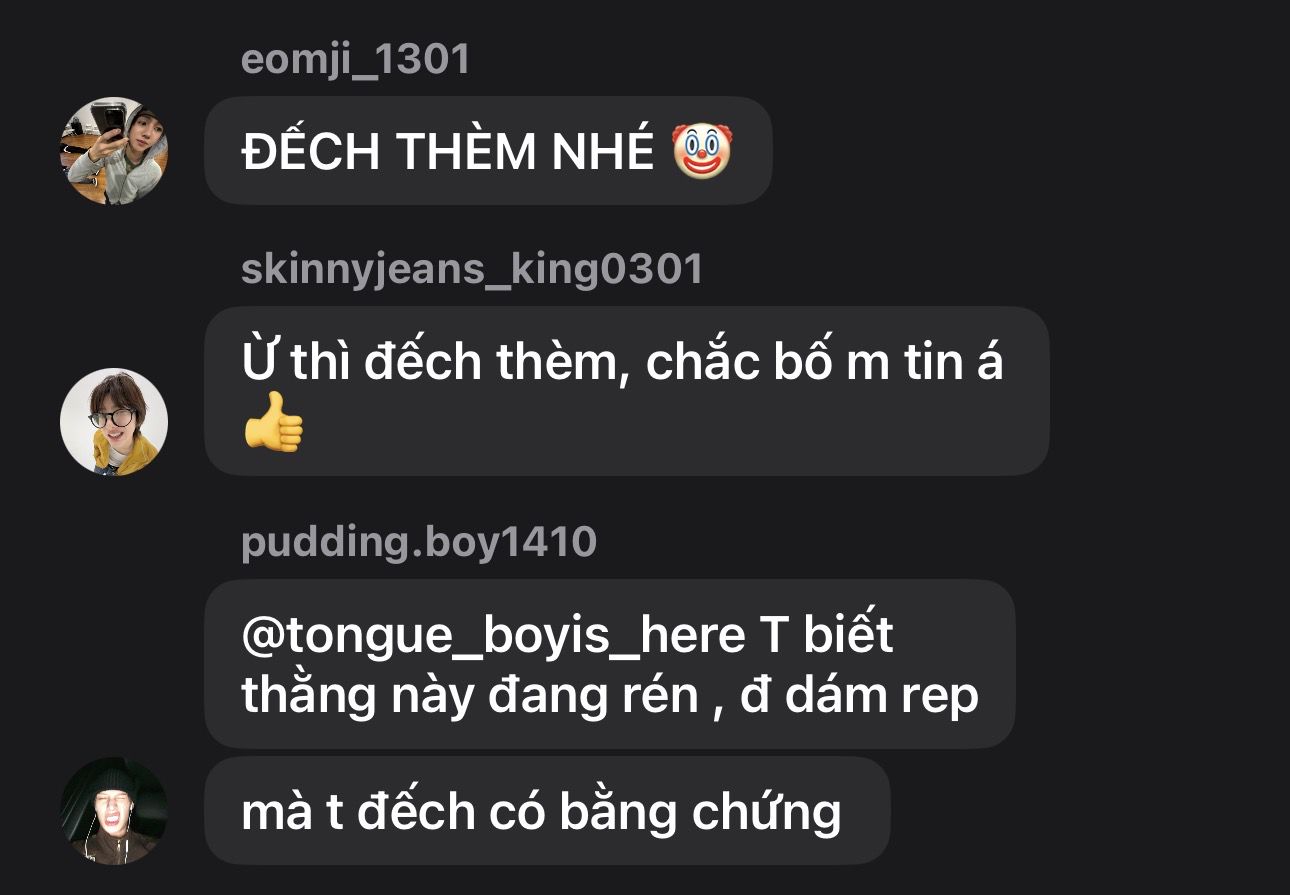
Task: Open the skinnyjeans_king0301 username label
Action: click(472, 270)
